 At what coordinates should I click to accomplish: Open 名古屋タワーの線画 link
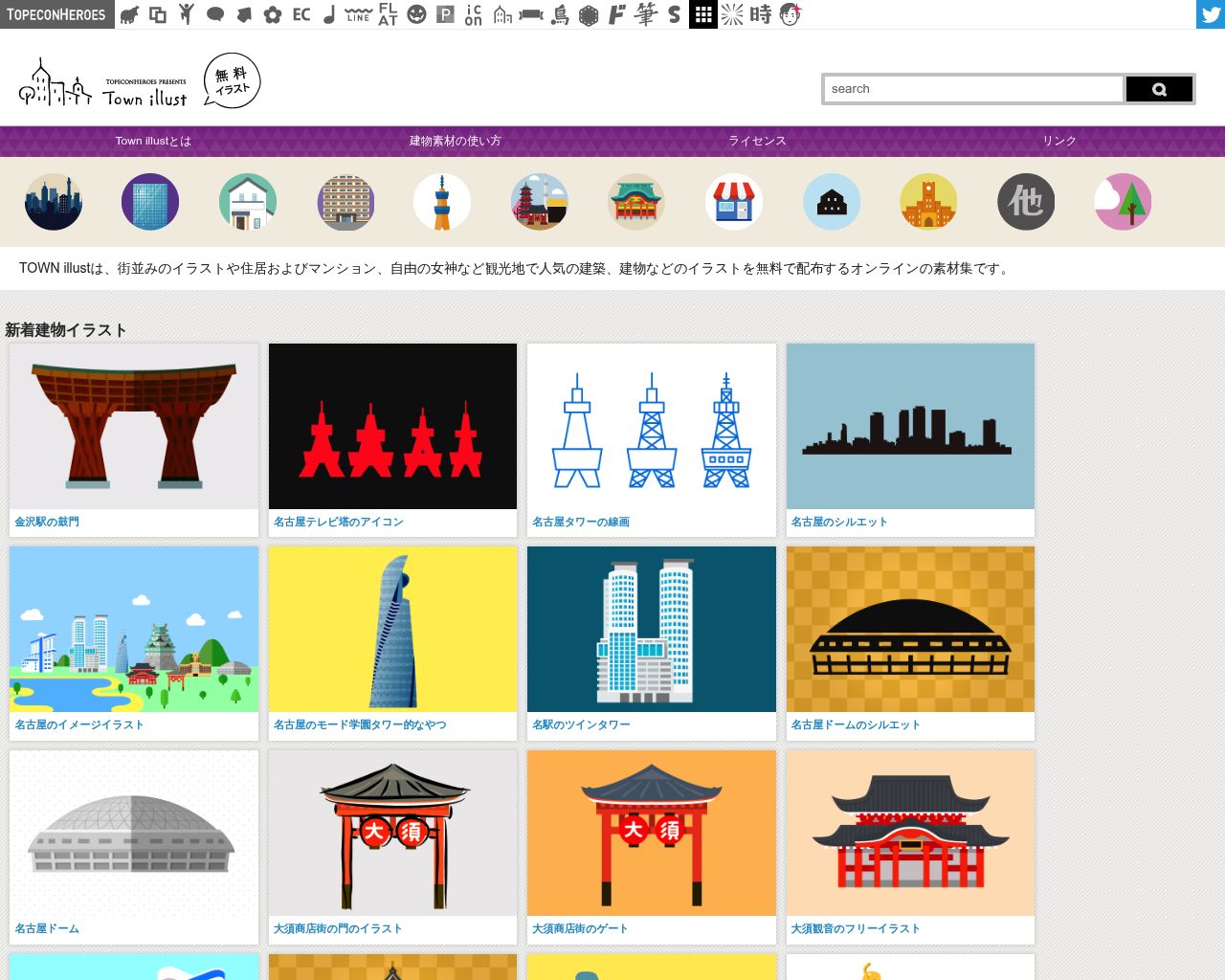[x=581, y=522]
